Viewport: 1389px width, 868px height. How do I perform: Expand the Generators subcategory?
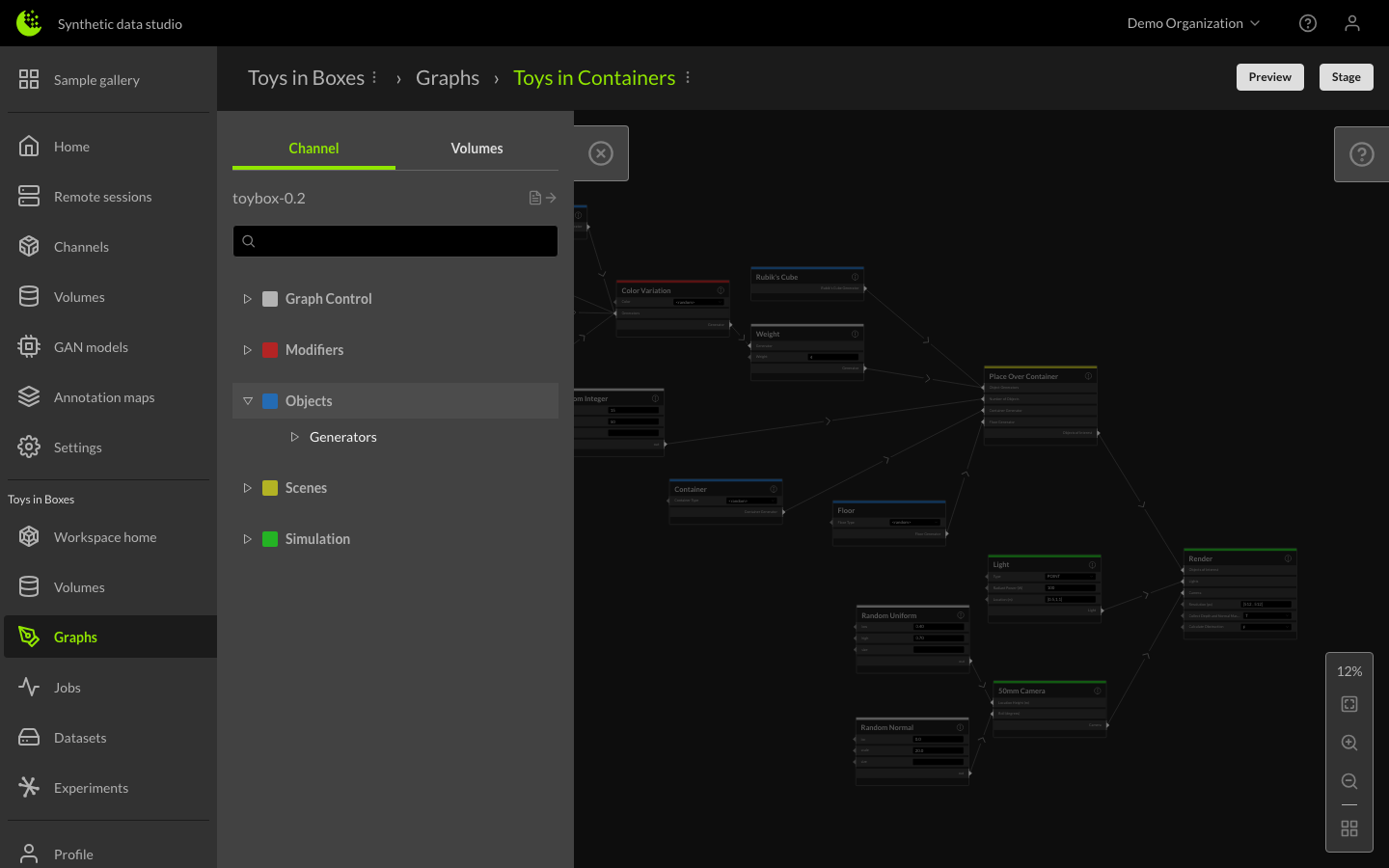(294, 436)
